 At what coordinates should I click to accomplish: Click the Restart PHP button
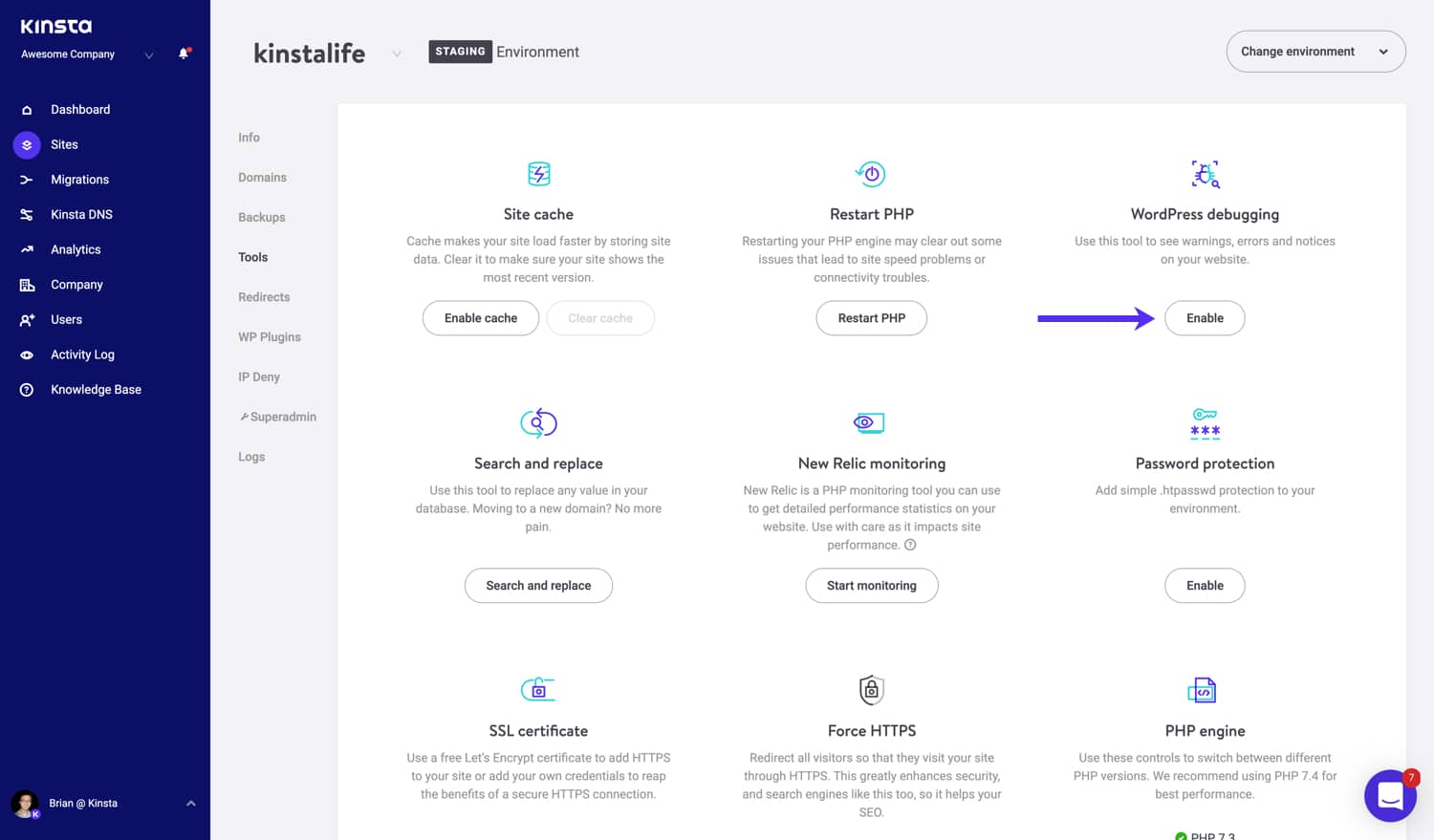pos(871,318)
